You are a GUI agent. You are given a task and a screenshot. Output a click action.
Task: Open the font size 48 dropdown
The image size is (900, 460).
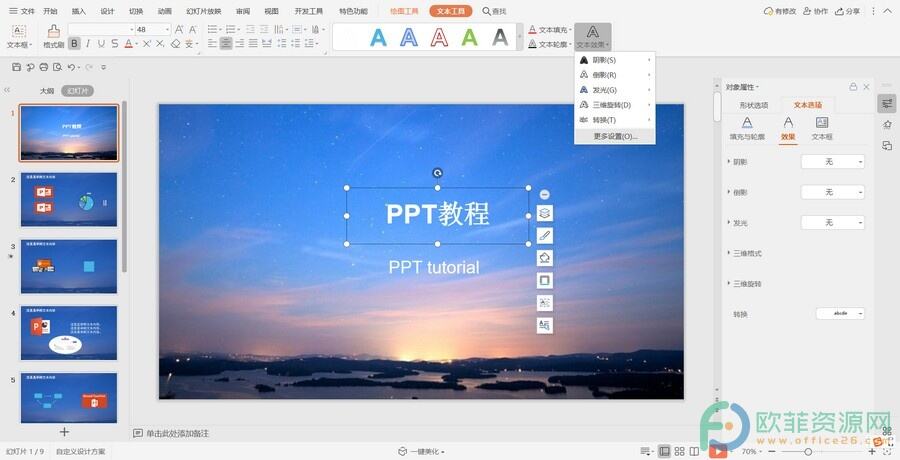[167, 29]
